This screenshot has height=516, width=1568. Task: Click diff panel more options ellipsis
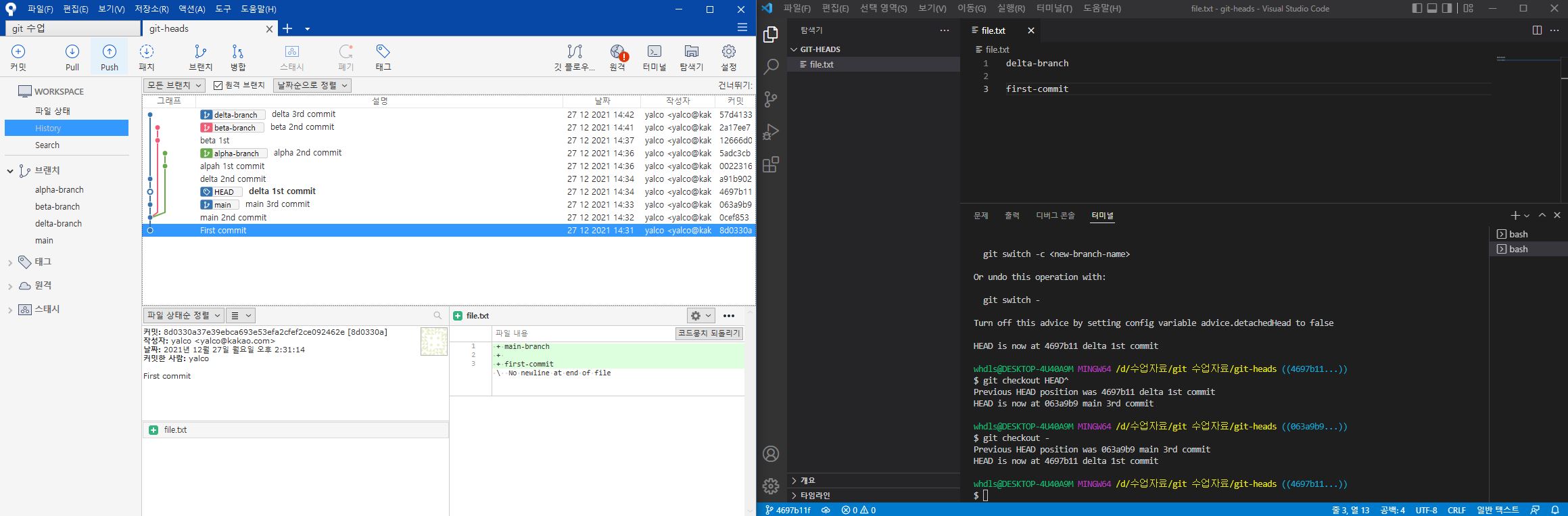(x=728, y=316)
